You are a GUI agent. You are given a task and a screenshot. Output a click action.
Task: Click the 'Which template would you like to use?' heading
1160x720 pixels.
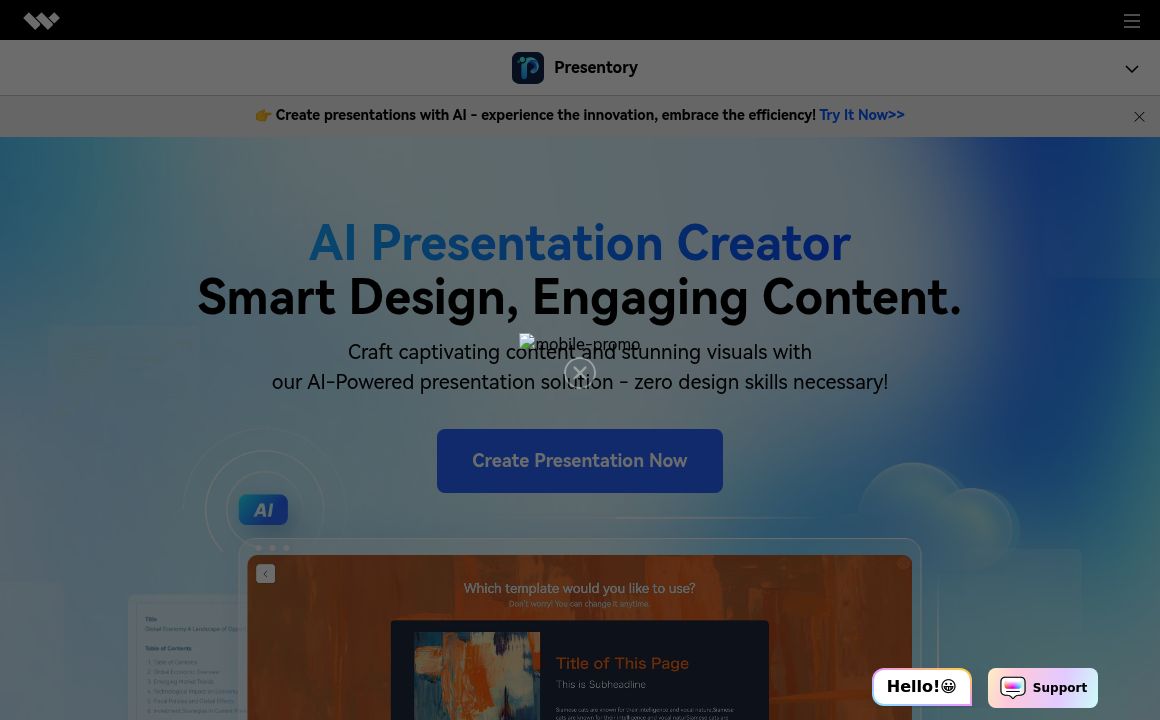point(580,588)
